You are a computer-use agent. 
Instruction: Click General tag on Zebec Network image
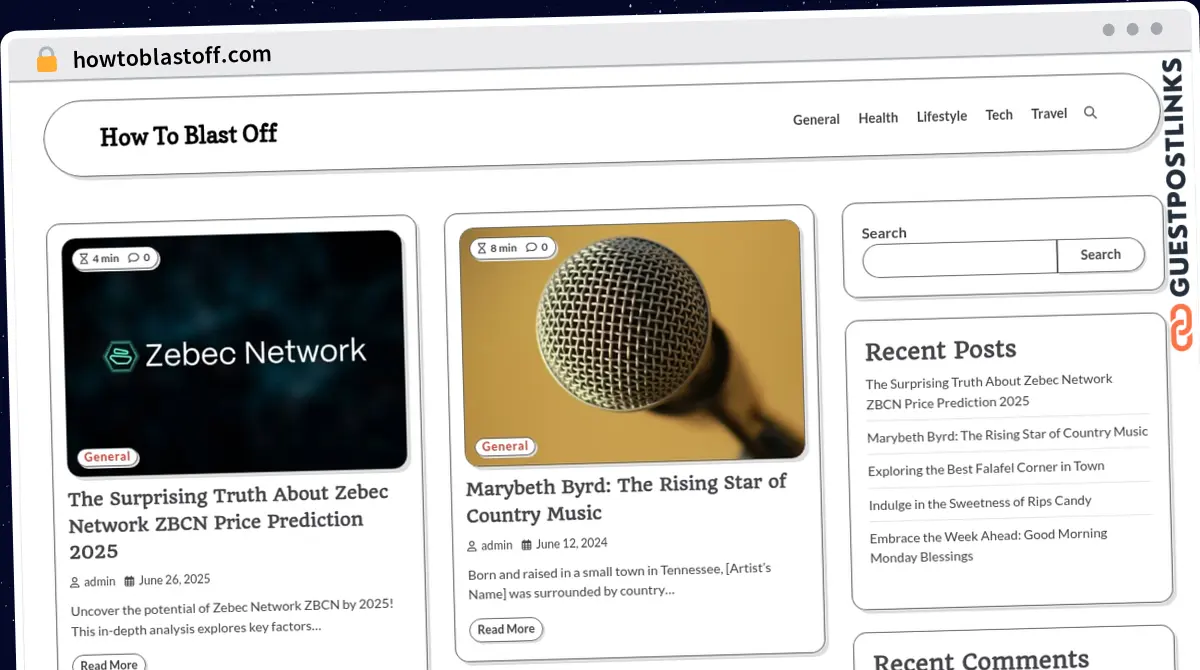click(x=107, y=457)
